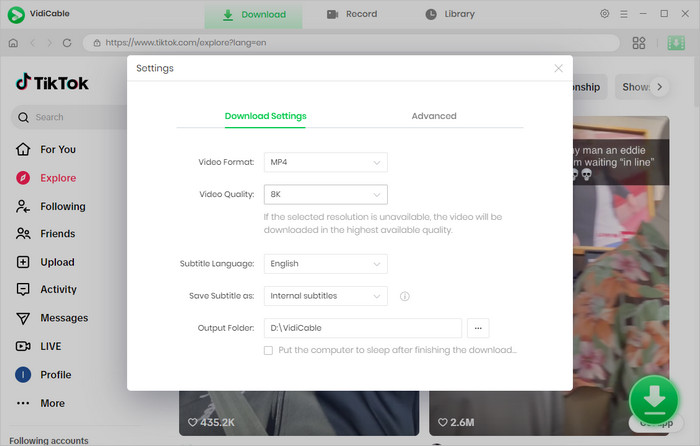
Task: Open the video with 435.2K likes
Action: point(299,413)
